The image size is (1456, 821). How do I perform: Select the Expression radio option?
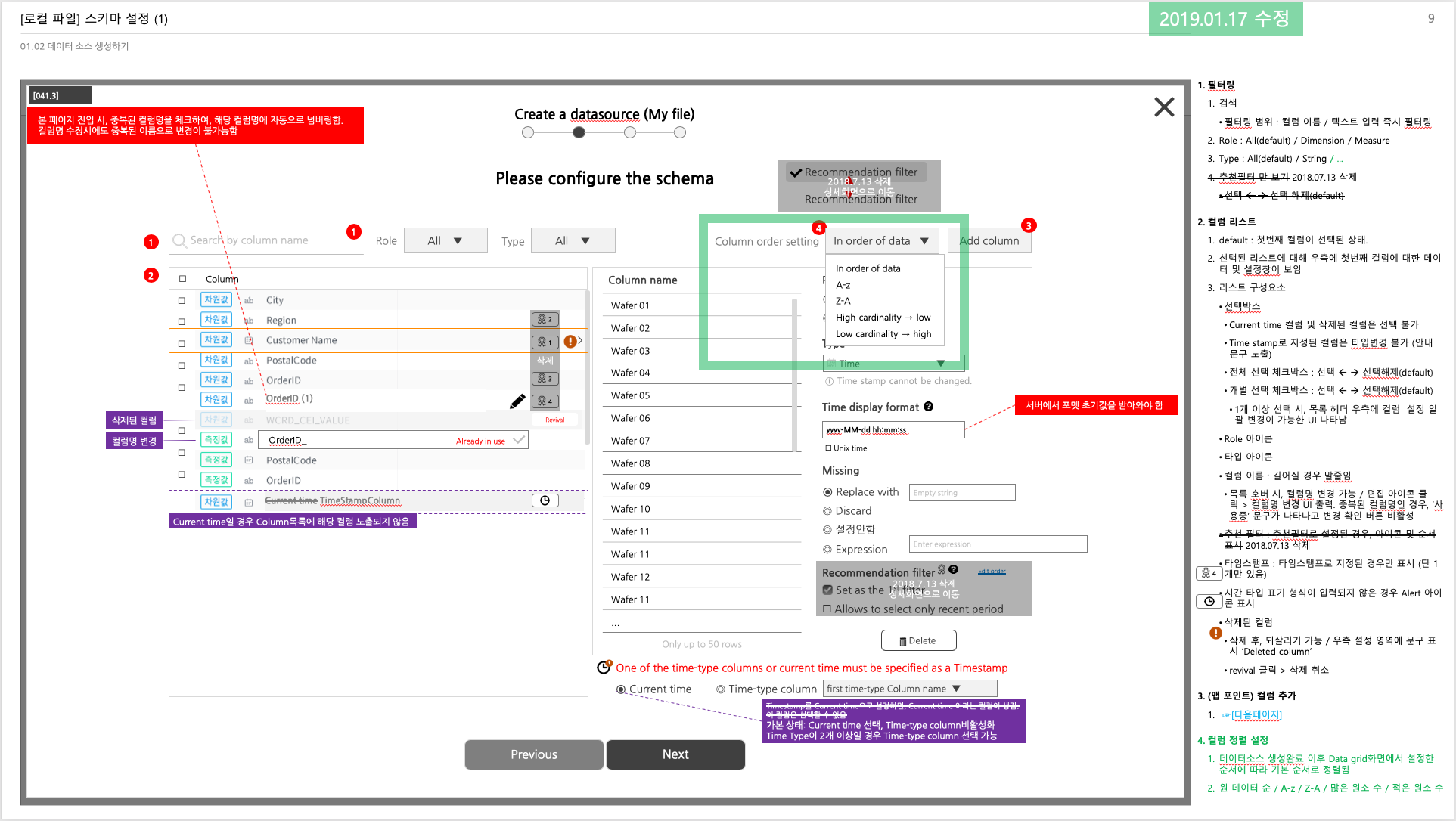(827, 550)
